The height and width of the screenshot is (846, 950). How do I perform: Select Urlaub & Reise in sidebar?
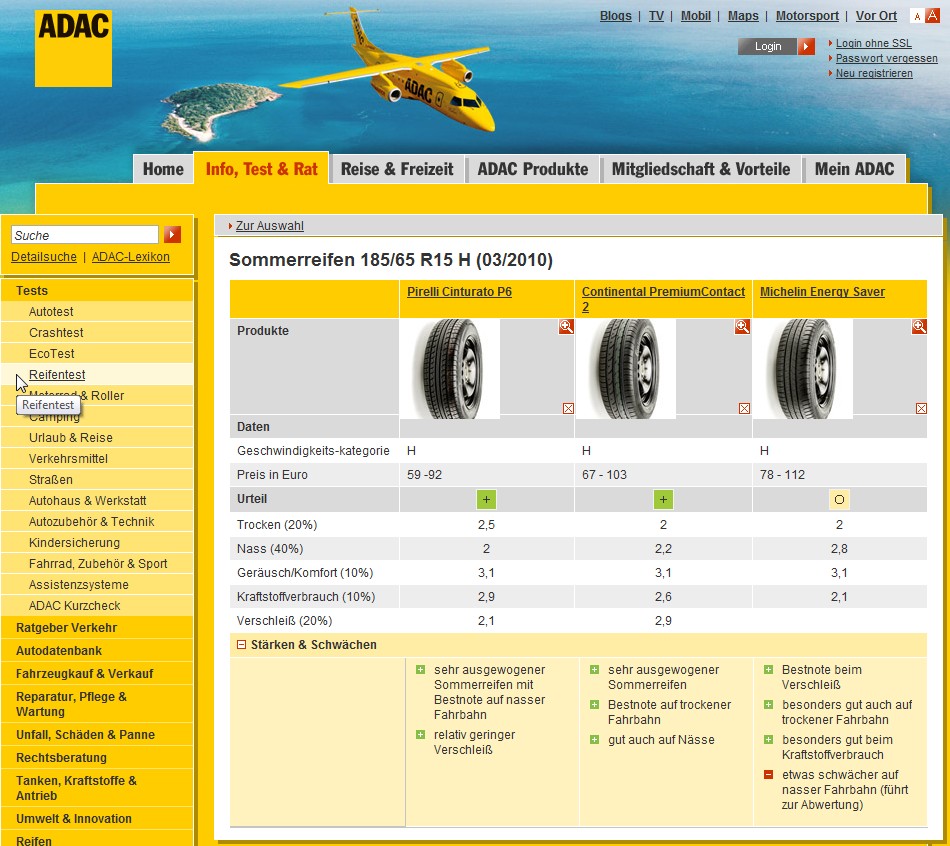(x=97, y=438)
